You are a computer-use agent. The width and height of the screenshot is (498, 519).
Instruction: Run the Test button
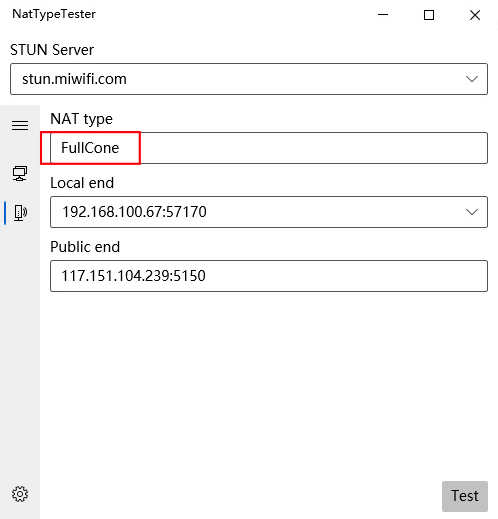[465, 496]
